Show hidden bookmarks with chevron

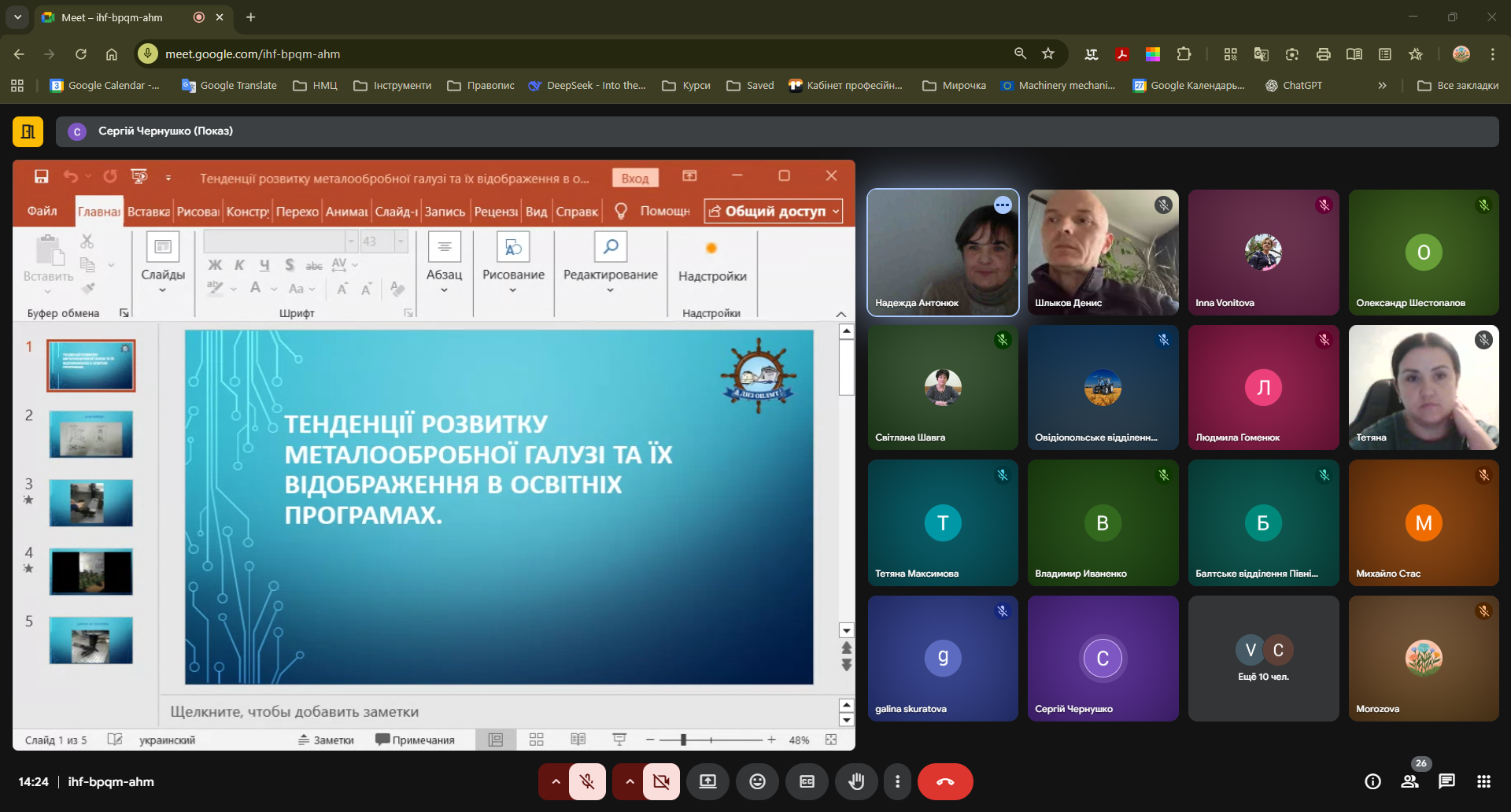pyautogui.click(x=1382, y=86)
